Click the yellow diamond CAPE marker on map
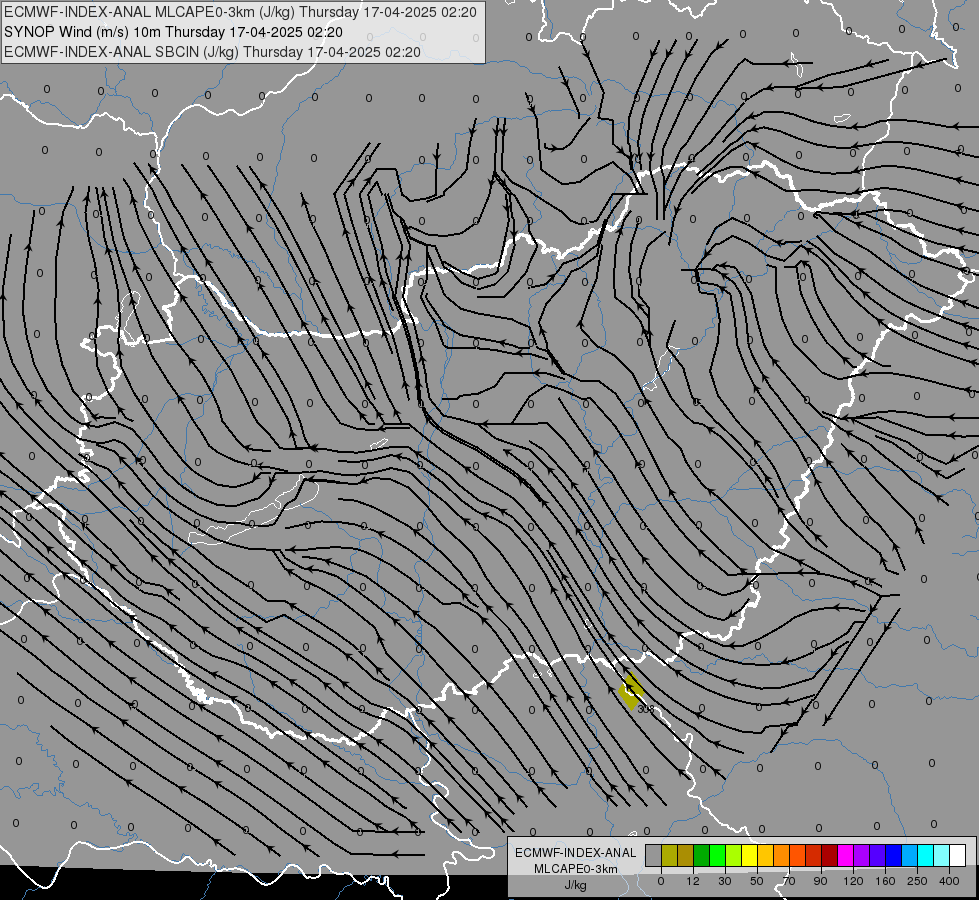Image resolution: width=979 pixels, height=900 pixels. [631, 691]
